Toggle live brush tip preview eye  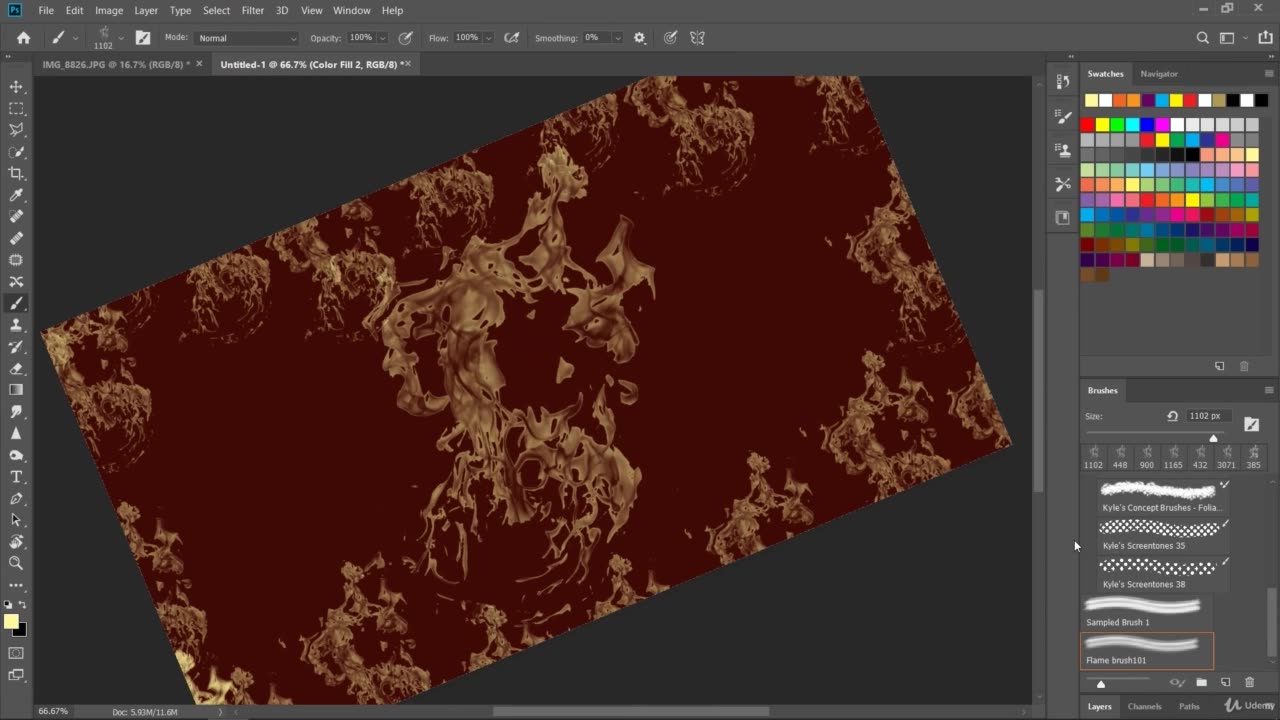pos(1177,682)
